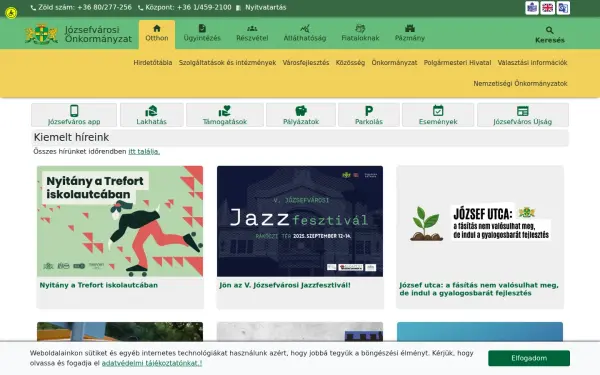This screenshot has height=375, width=600.
Task: Click the blue badge icon left of the UK flag
Action: [532, 8]
